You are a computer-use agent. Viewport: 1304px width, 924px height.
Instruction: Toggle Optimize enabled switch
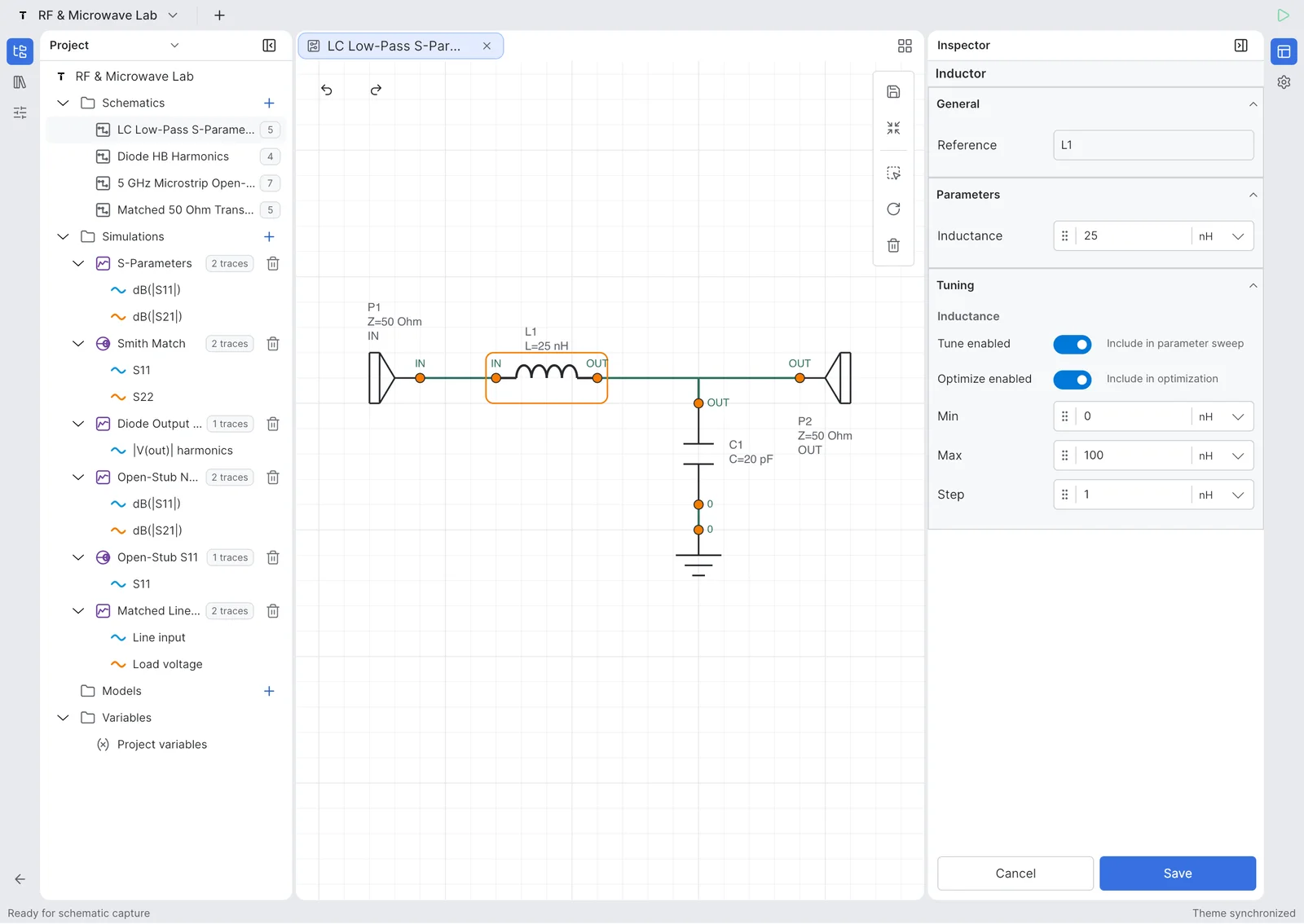pyautogui.click(x=1072, y=380)
